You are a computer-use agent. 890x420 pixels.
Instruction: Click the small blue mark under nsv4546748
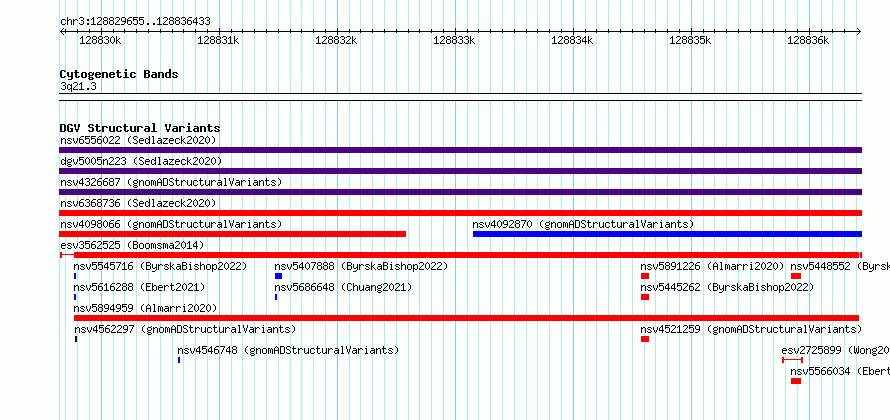[x=179, y=360]
